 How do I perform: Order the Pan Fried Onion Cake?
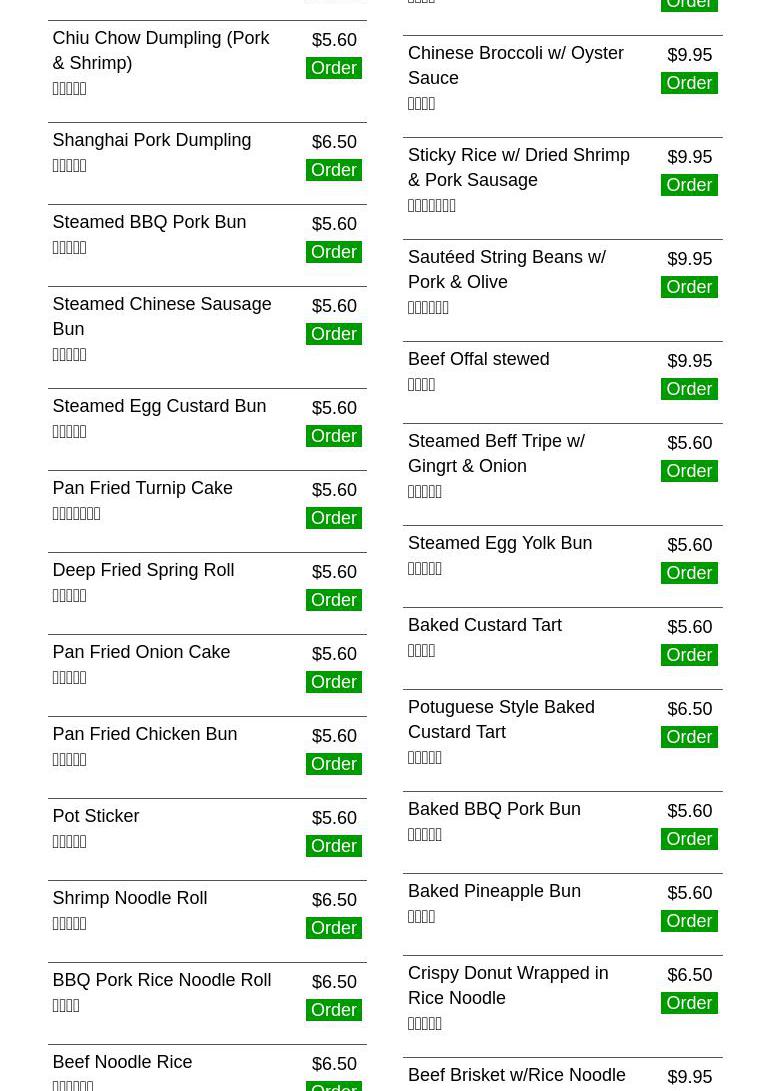(x=333, y=682)
